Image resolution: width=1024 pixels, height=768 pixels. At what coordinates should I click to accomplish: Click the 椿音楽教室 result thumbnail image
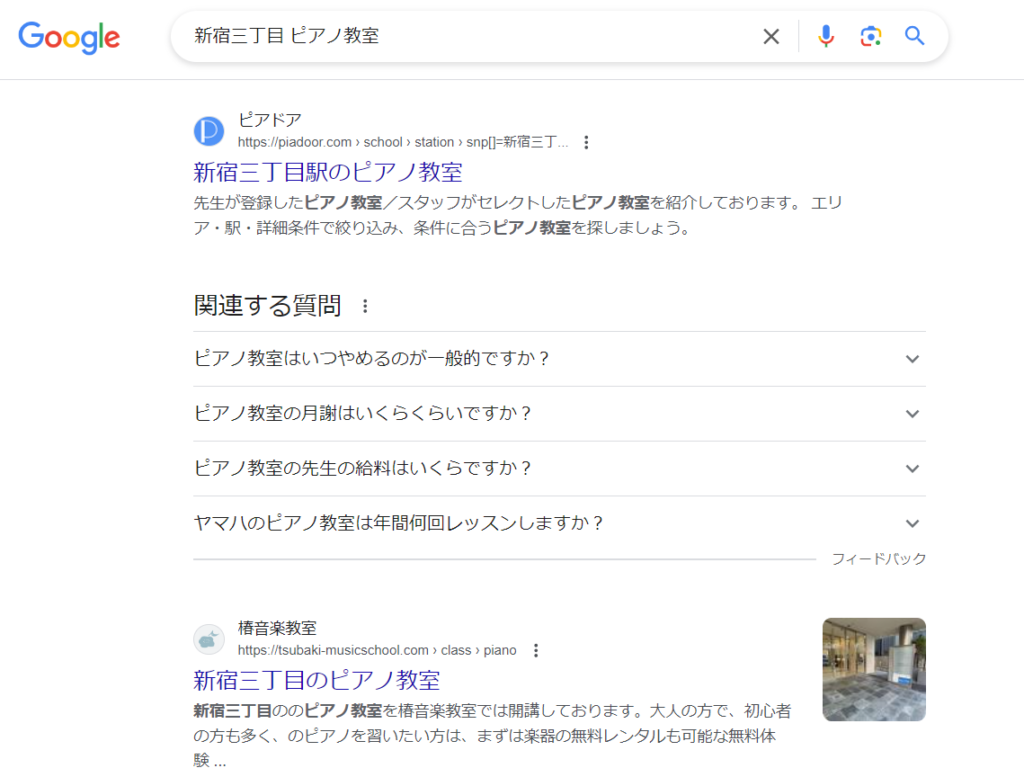pyautogui.click(x=873, y=669)
